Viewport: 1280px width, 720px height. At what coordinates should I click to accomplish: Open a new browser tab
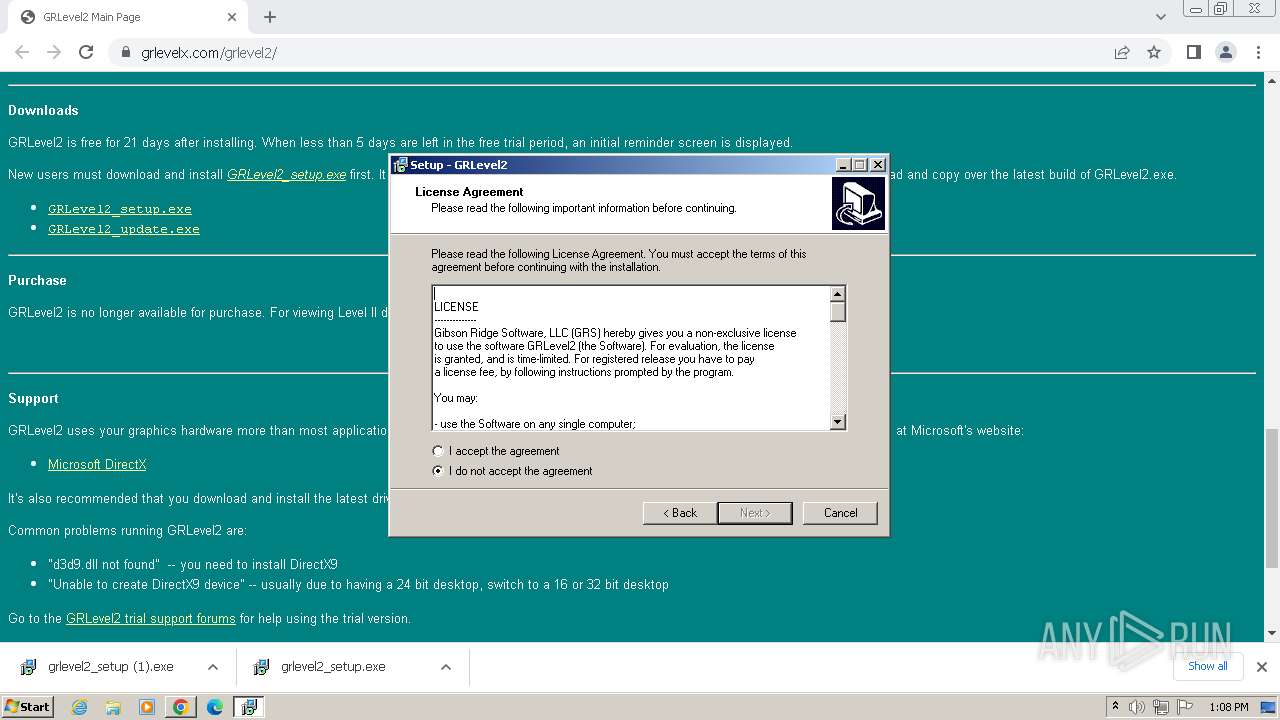[270, 17]
